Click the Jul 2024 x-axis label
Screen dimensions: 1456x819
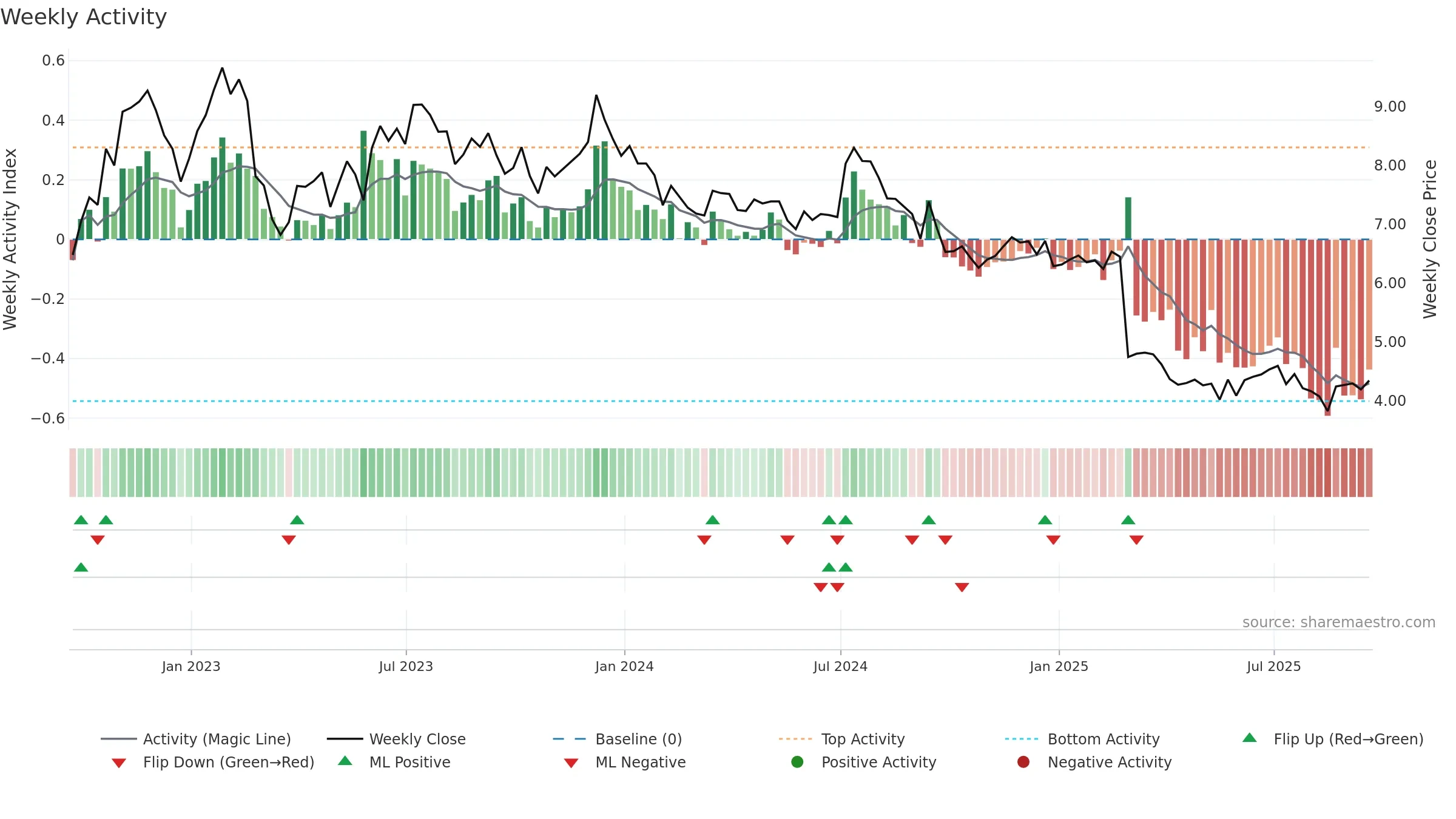(x=840, y=666)
